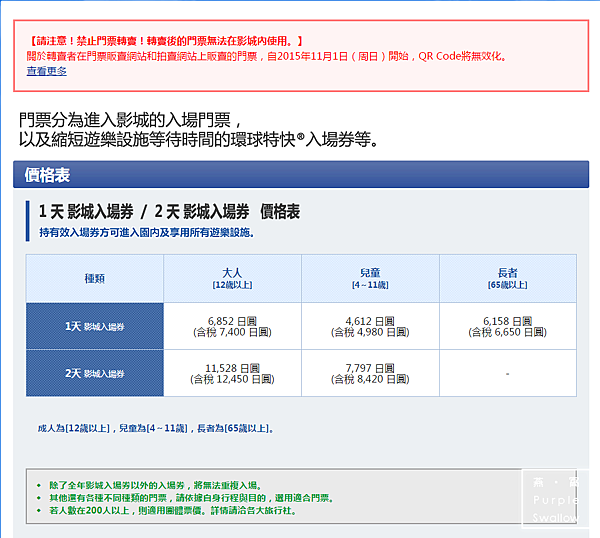This screenshot has height=538, width=600.
Task: Click the 其他還有各種不同種類的門票 bullet note
Action: pos(192,498)
